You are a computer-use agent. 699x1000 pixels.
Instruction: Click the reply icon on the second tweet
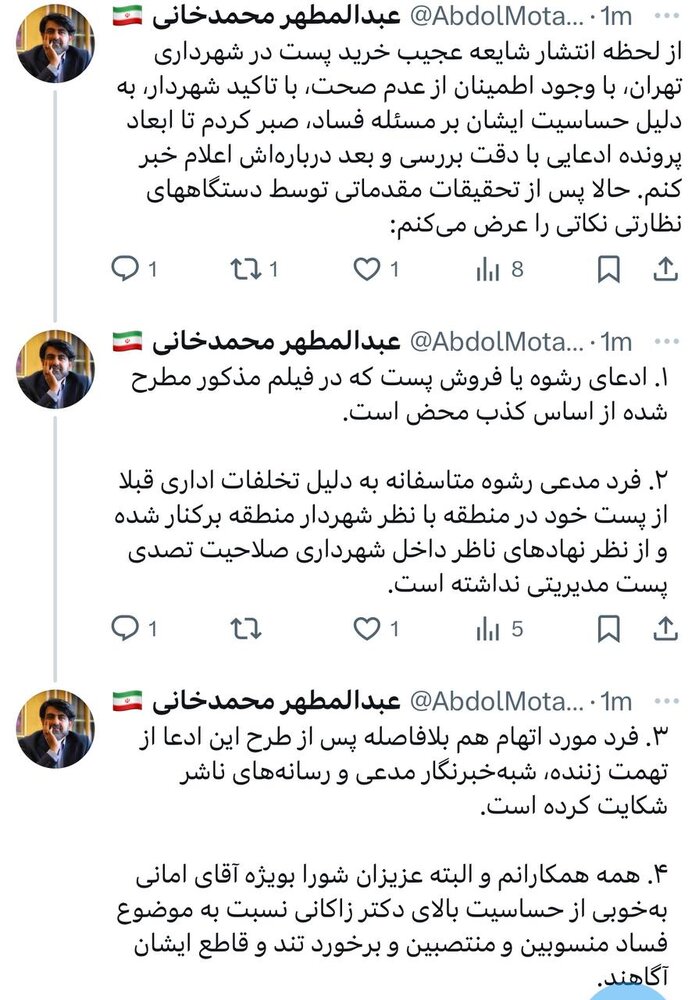tap(124, 630)
